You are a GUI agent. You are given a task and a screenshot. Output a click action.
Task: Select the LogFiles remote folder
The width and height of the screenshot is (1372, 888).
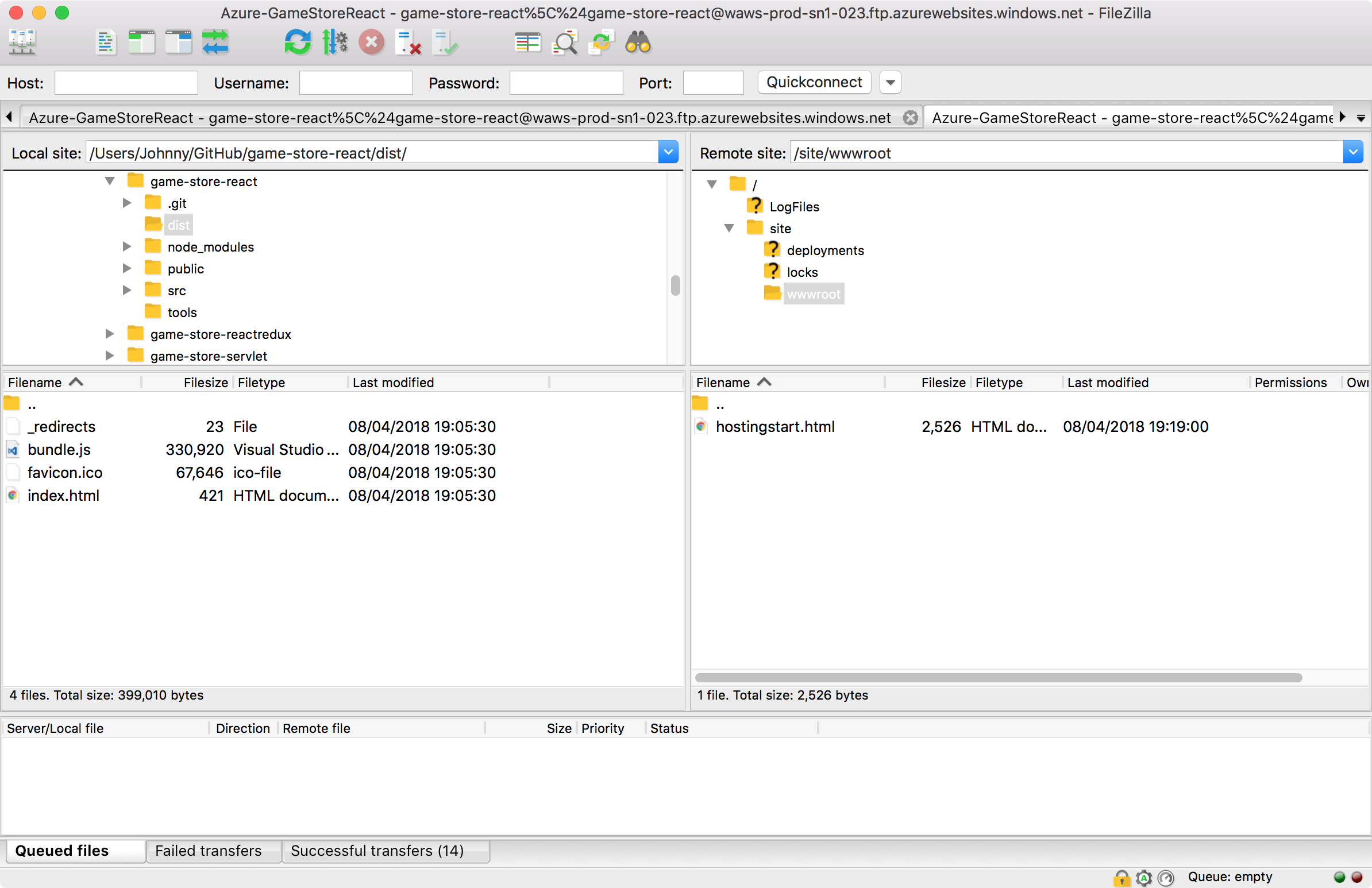pyautogui.click(x=794, y=207)
